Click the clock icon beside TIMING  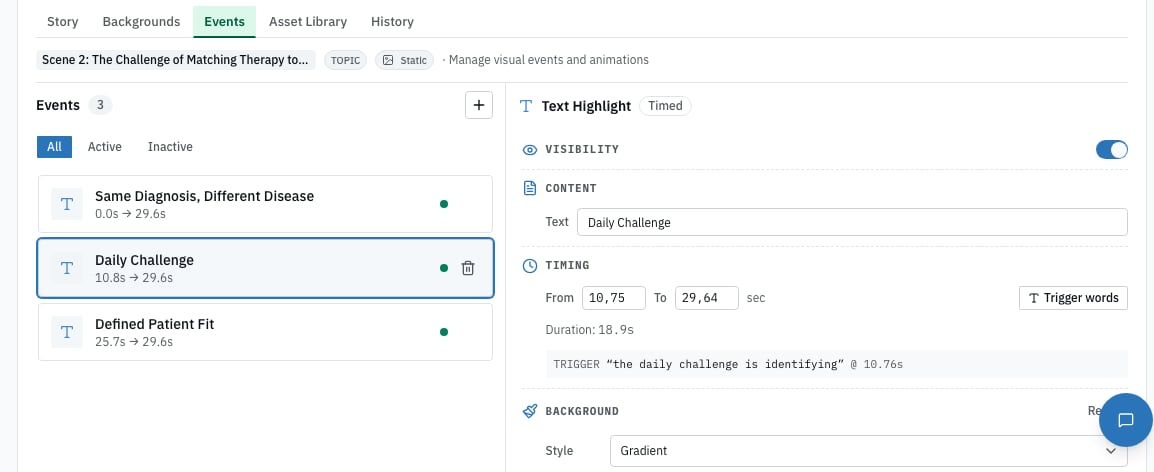tap(530, 266)
